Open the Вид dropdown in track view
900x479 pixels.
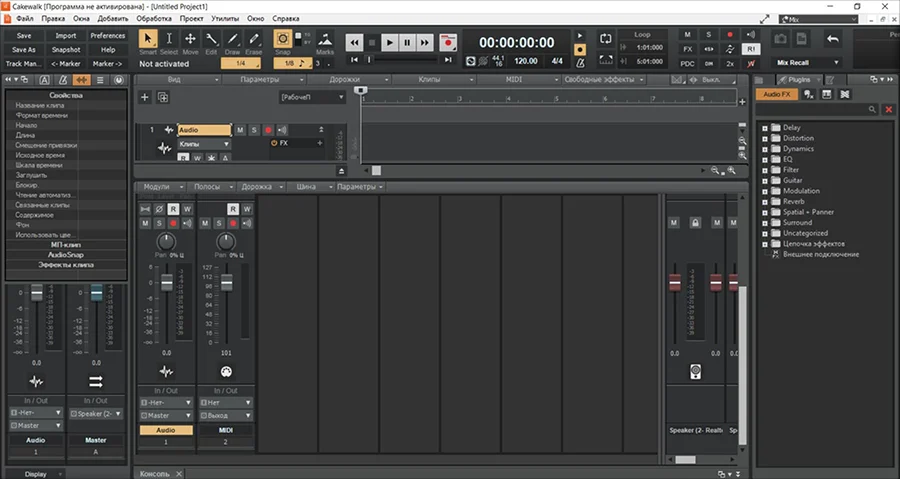[179, 80]
